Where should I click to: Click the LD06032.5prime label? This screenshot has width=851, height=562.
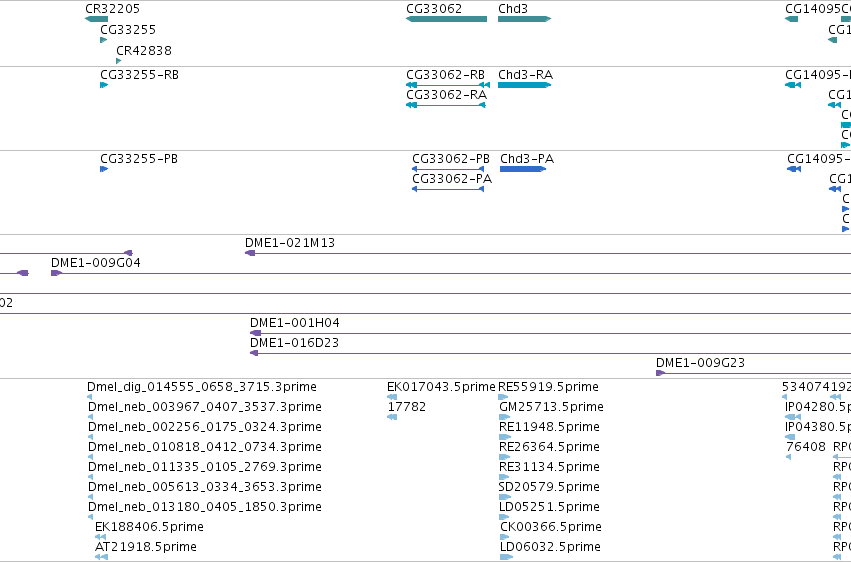tap(550, 547)
